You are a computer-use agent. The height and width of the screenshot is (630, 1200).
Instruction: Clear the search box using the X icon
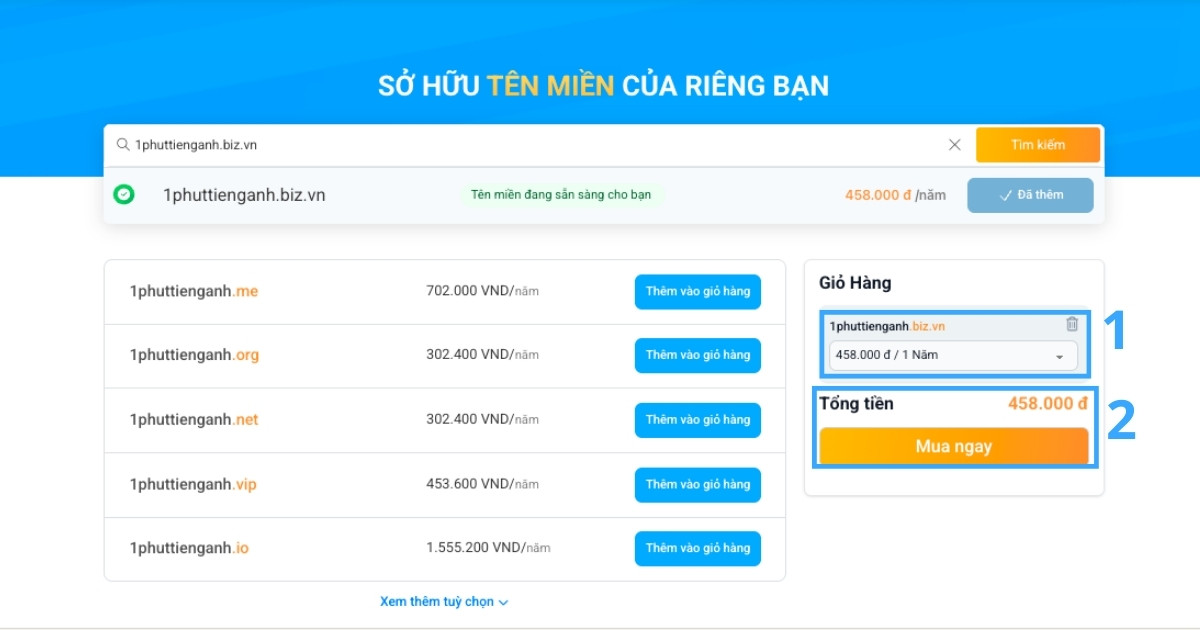pyautogui.click(x=954, y=144)
